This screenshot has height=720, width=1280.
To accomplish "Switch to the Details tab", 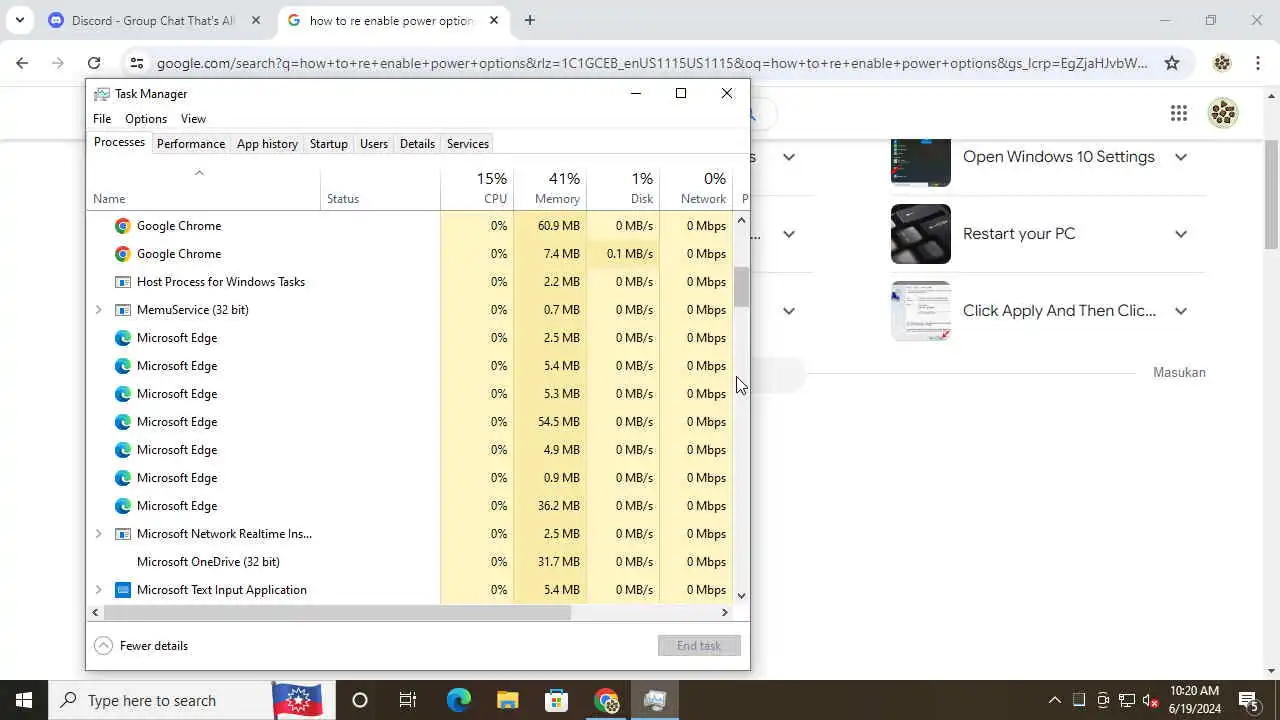I will pos(417,144).
